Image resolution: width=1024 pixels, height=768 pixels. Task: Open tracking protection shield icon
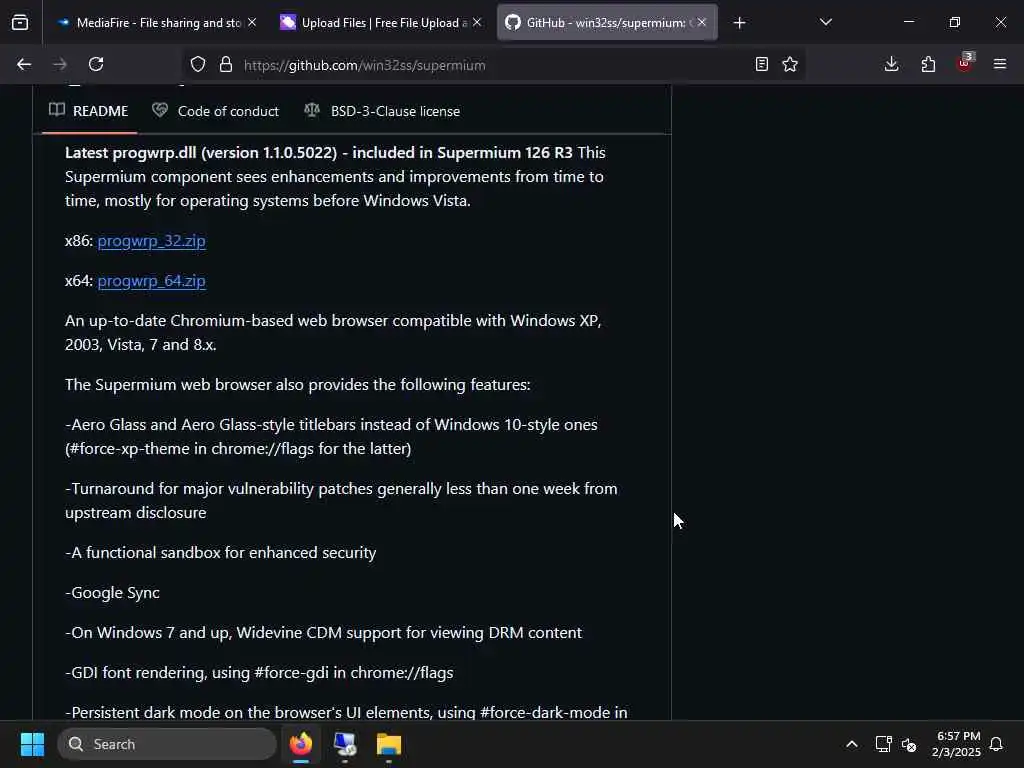point(198,64)
